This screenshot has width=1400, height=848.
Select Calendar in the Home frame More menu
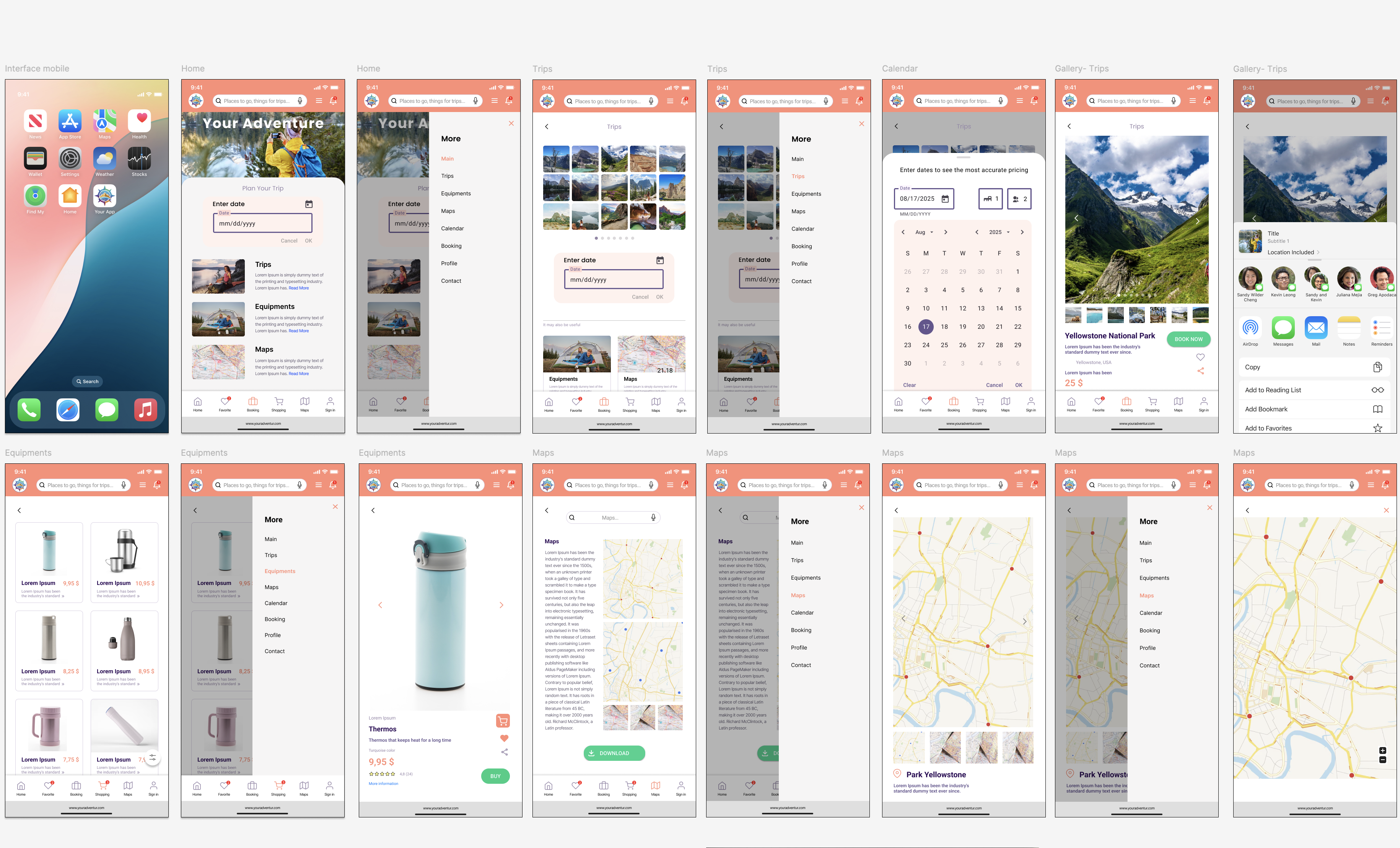point(452,228)
